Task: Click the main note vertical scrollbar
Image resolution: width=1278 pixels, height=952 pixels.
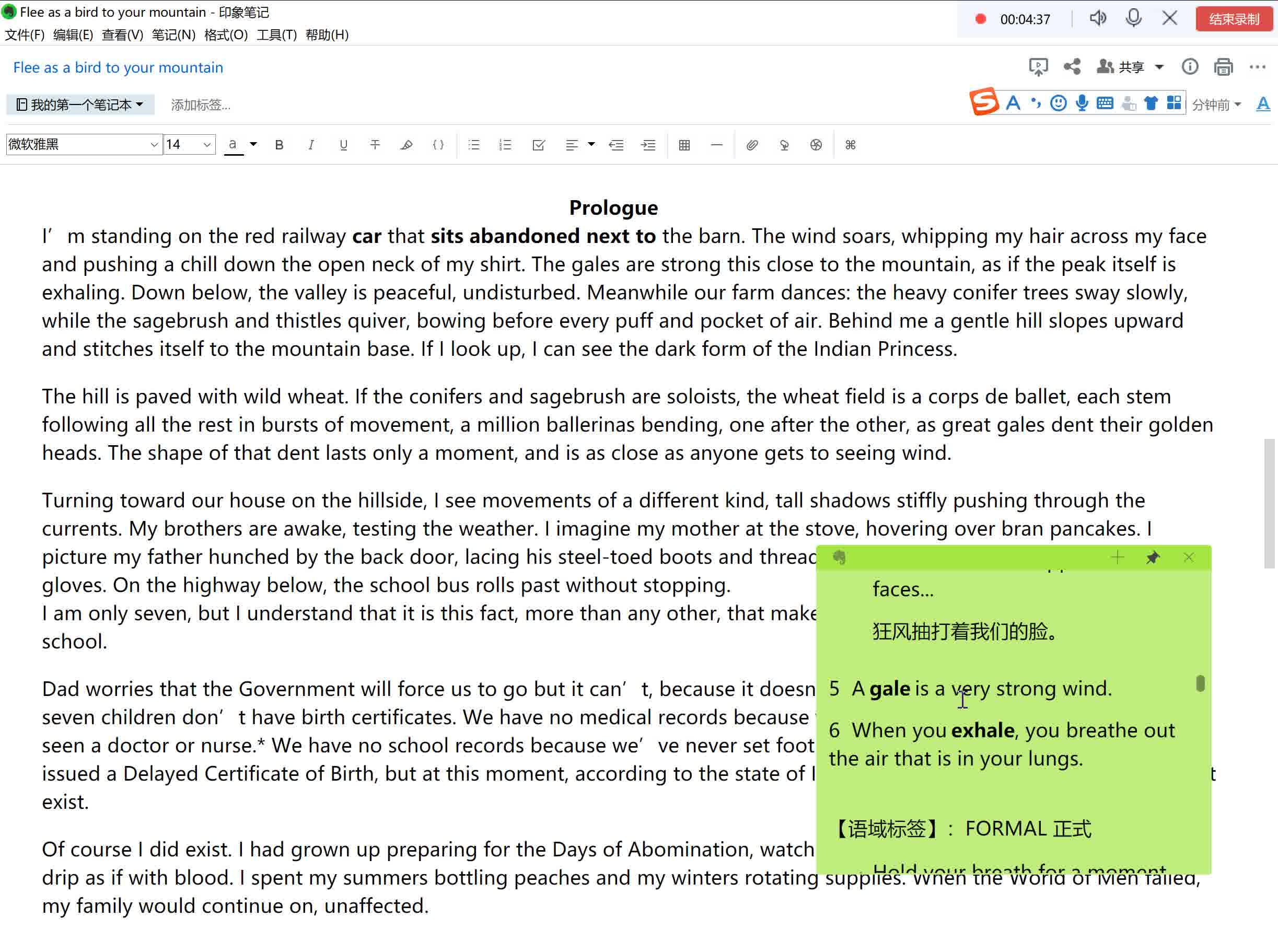Action: 1270,504
